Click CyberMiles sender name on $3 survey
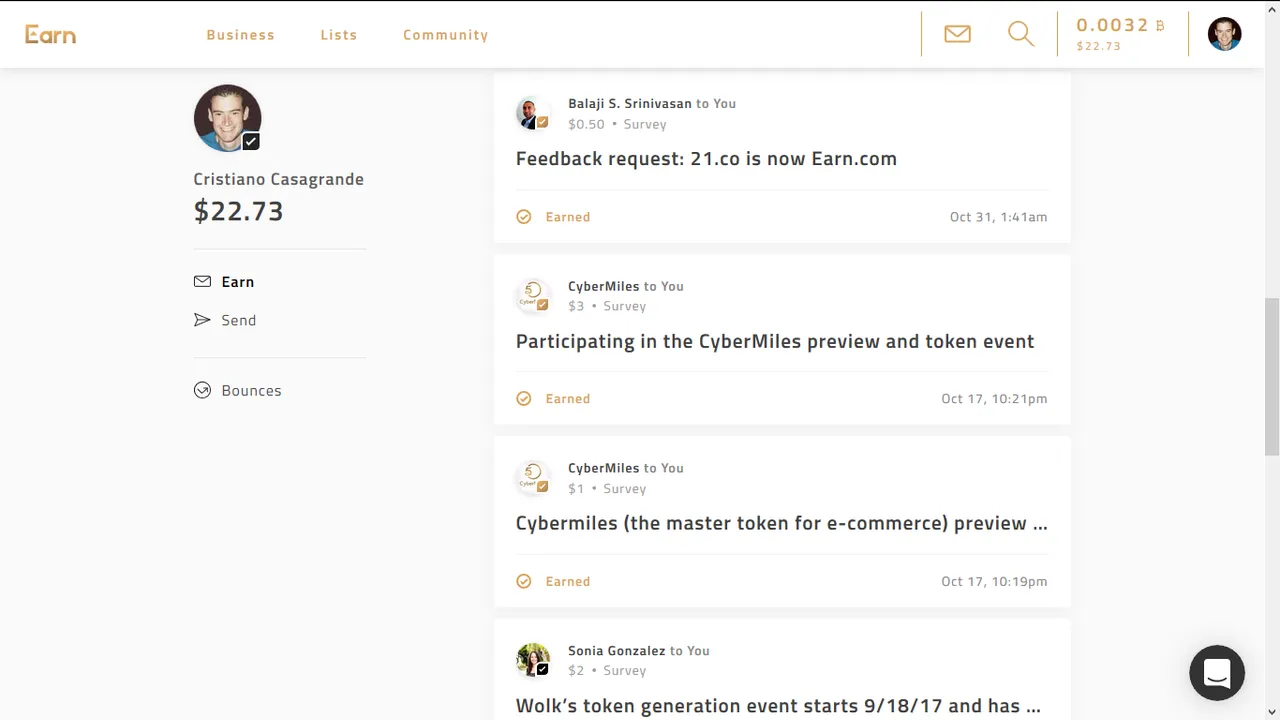This screenshot has height=720, width=1280. click(x=603, y=286)
